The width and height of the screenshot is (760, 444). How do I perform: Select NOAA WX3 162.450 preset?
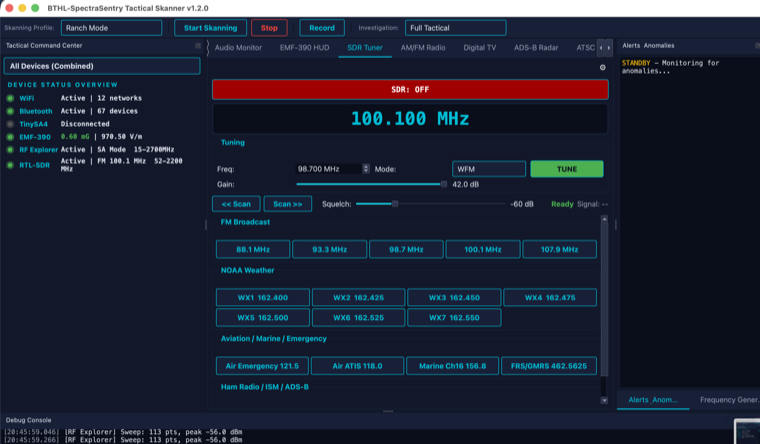pos(454,297)
